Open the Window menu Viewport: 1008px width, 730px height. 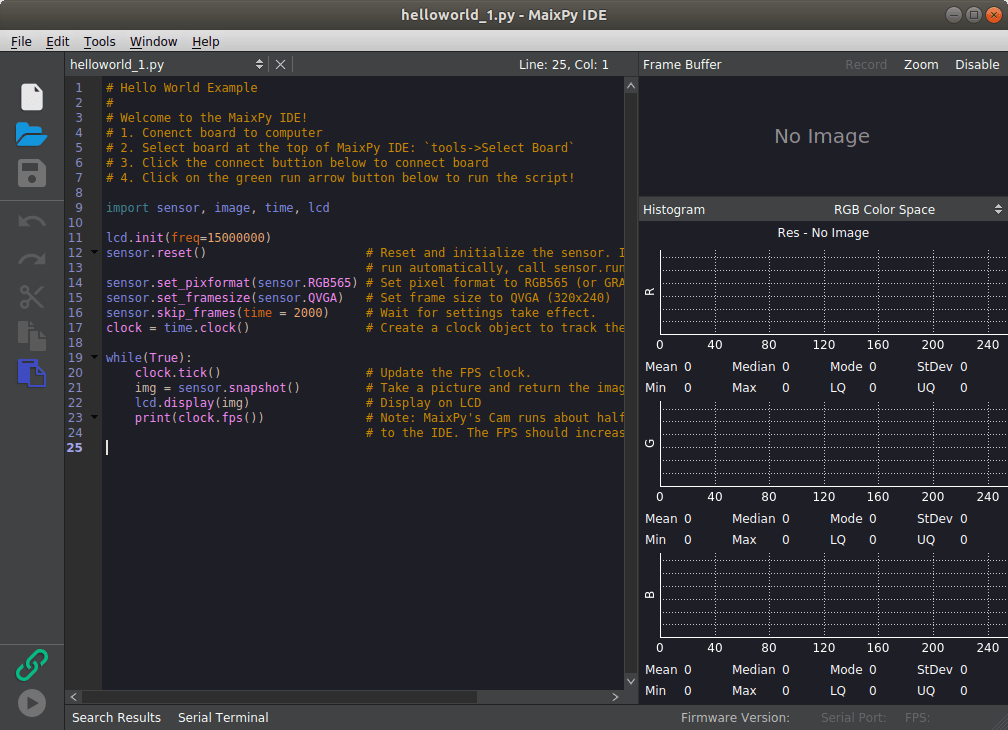point(154,41)
